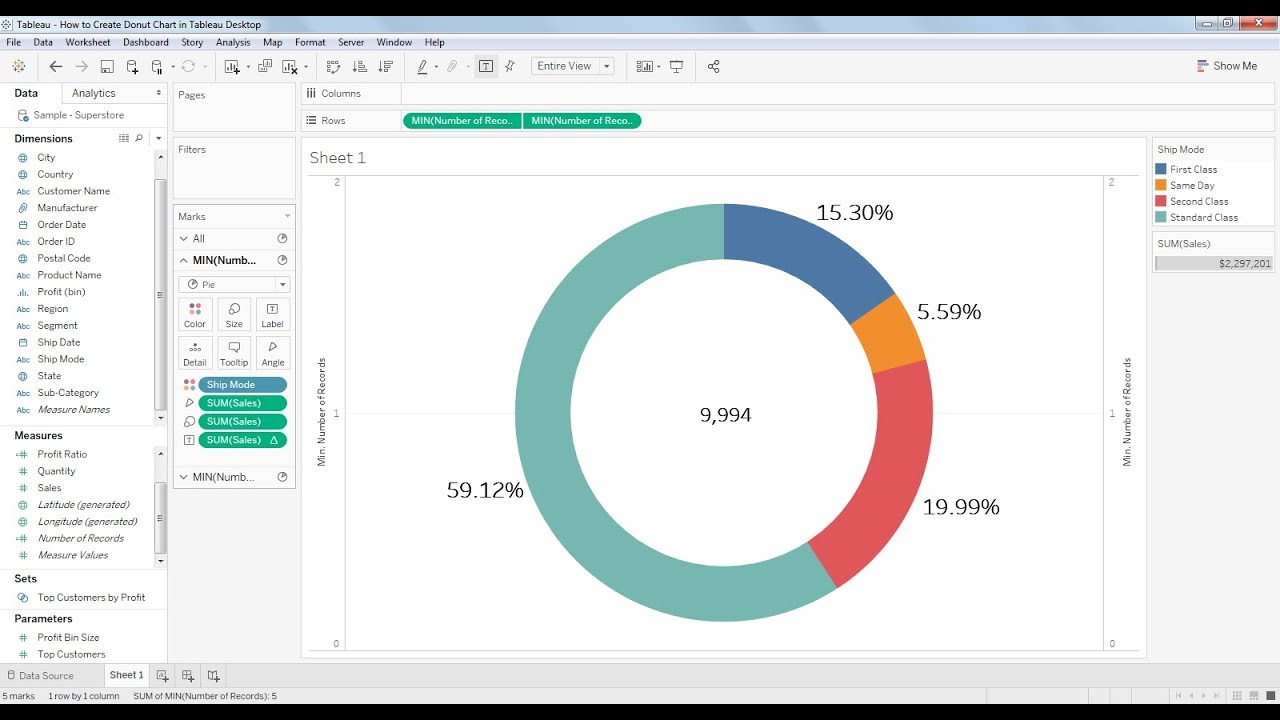Screen dimensions: 1280x720
Task: Click the run update refresh icon
Action: 189,66
